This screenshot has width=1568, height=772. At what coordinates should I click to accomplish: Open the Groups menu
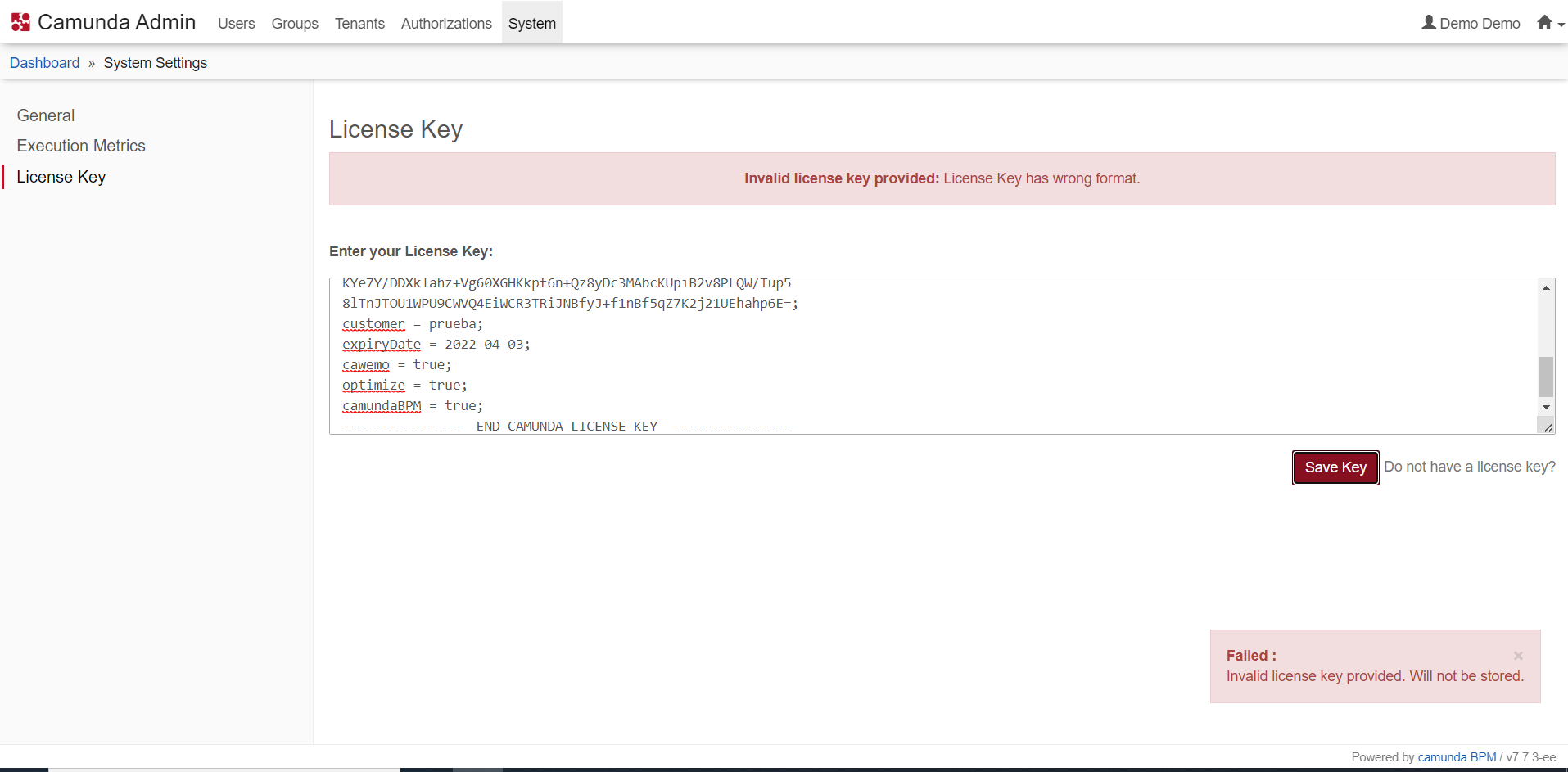tap(295, 24)
